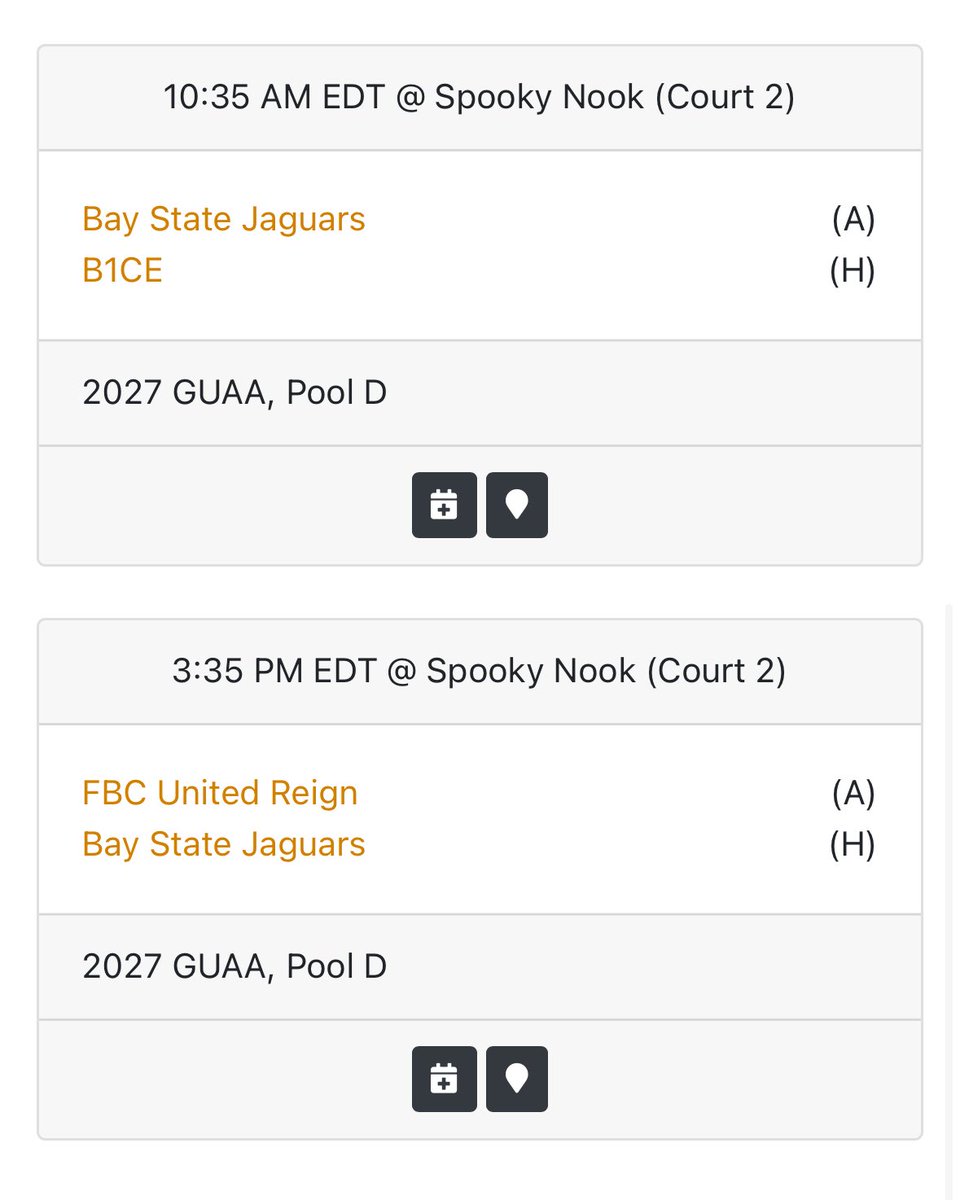Select Spooky Nook (Court 2) in second game header
The width and height of the screenshot is (960, 1200).
pyautogui.click(x=606, y=671)
